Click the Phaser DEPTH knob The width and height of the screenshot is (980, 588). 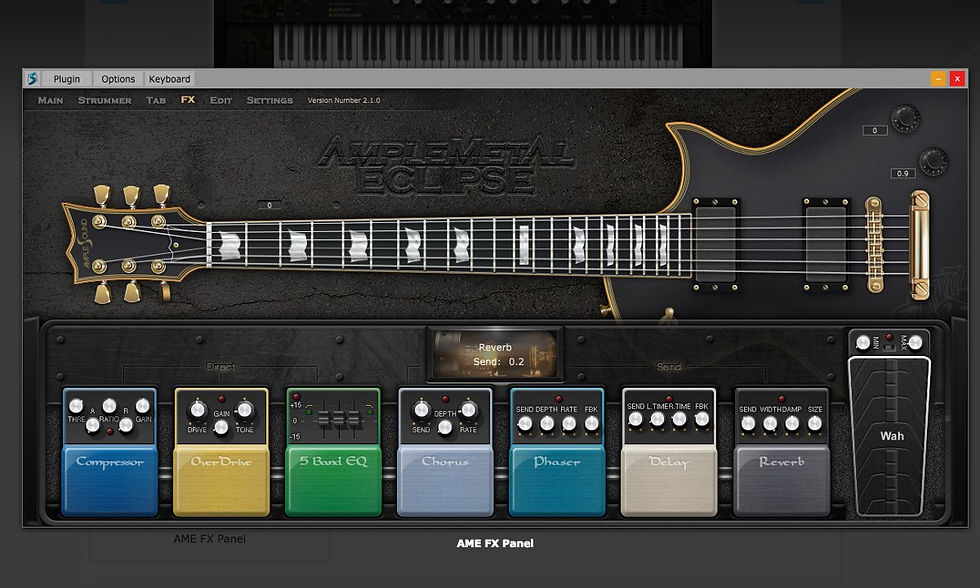tap(547, 424)
